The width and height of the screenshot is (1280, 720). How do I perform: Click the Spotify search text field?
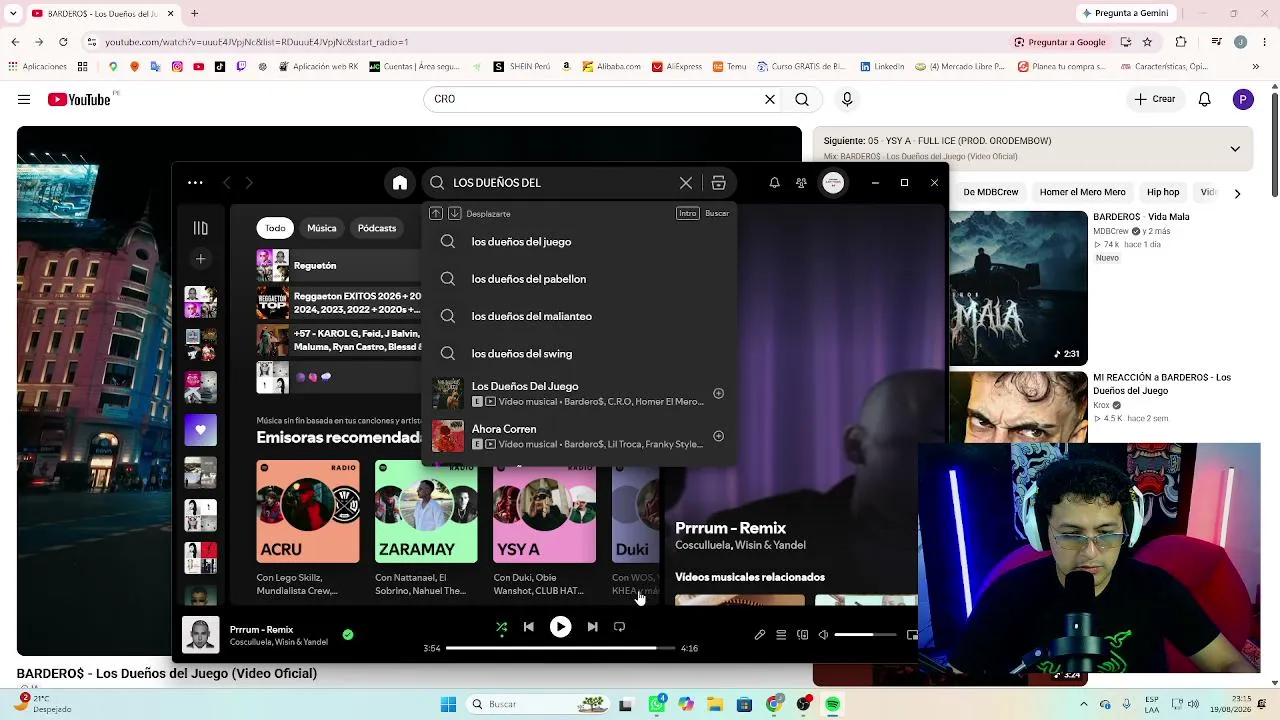point(560,183)
